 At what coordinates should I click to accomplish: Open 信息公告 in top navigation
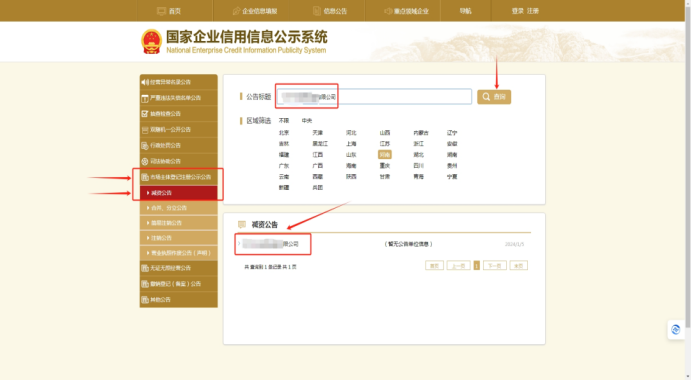click(x=330, y=11)
